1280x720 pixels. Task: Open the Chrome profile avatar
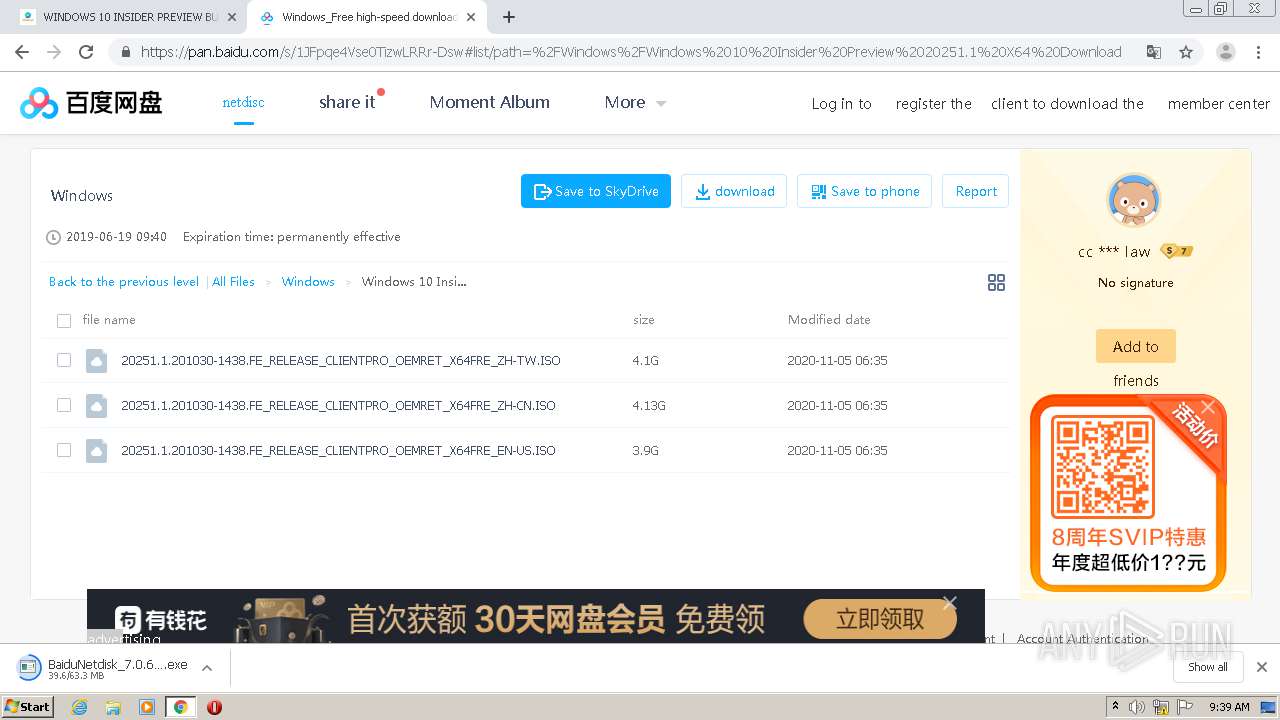click(1225, 52)
